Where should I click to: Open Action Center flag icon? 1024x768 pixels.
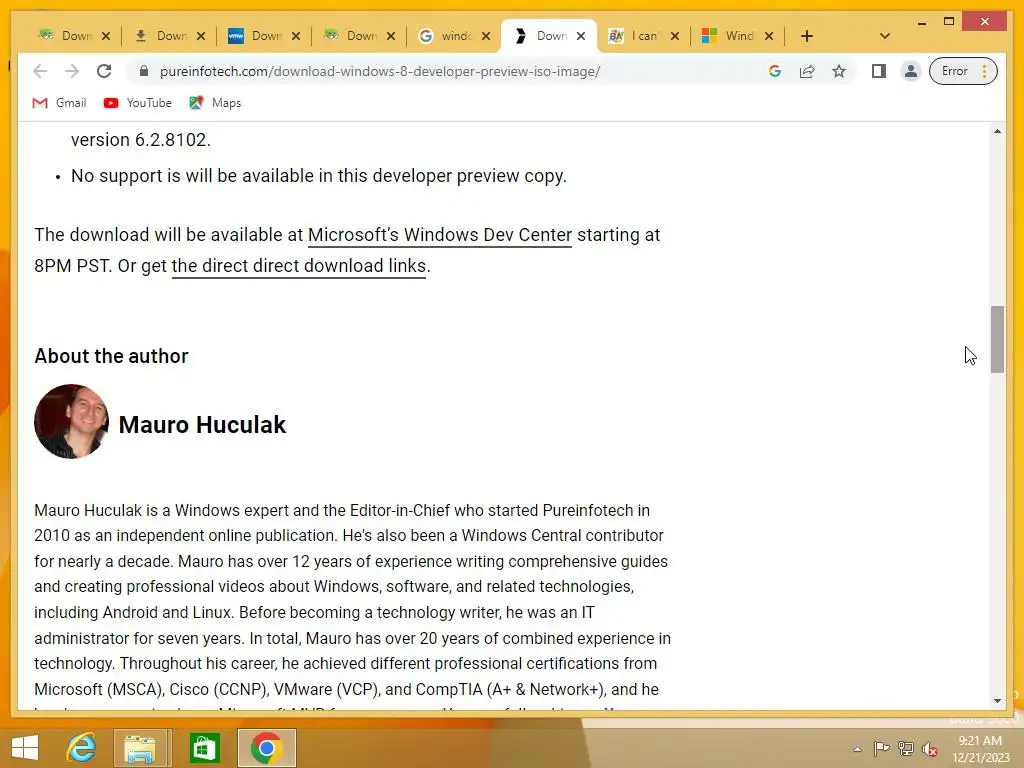click(882, 748)
